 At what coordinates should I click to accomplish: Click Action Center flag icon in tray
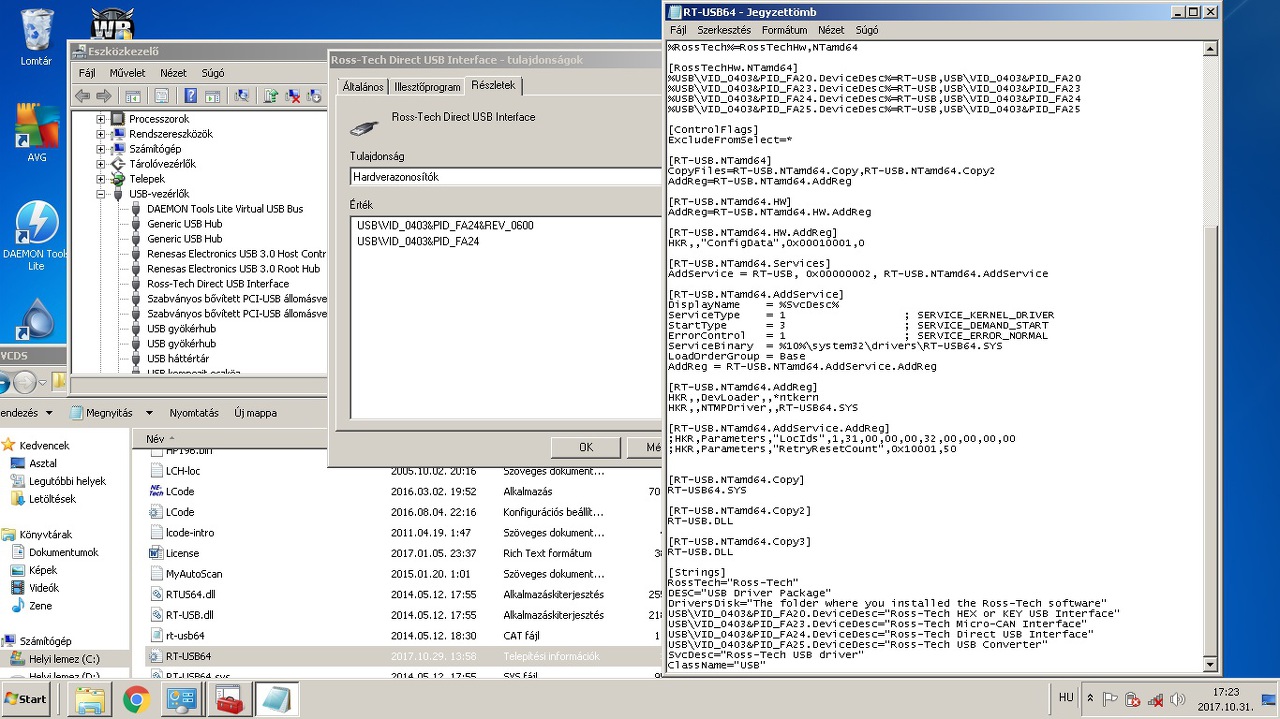tap(1110, 699)
